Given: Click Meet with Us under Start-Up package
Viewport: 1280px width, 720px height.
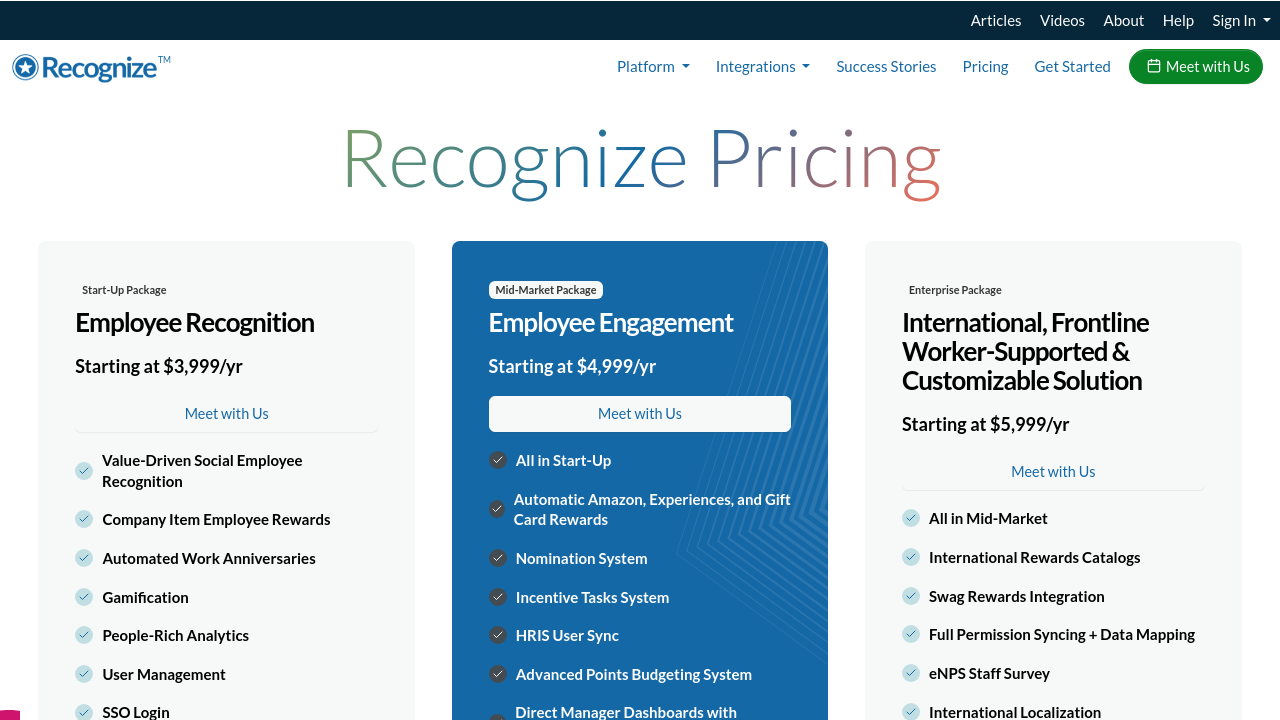Looking at the screenshot, I should (x=226, y=414).
